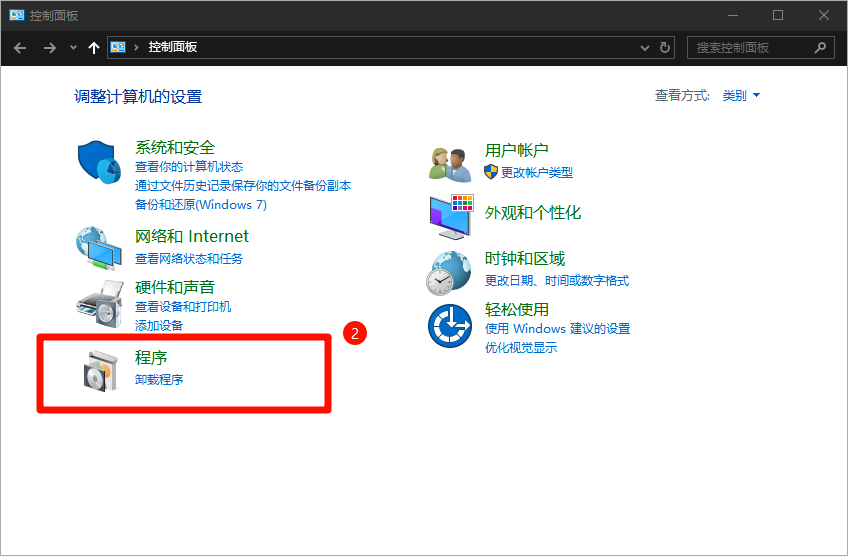This screenshot has height=556, width=848.
Task: Open 备份和还原(Windows 7) link
Action: point(201,204)
